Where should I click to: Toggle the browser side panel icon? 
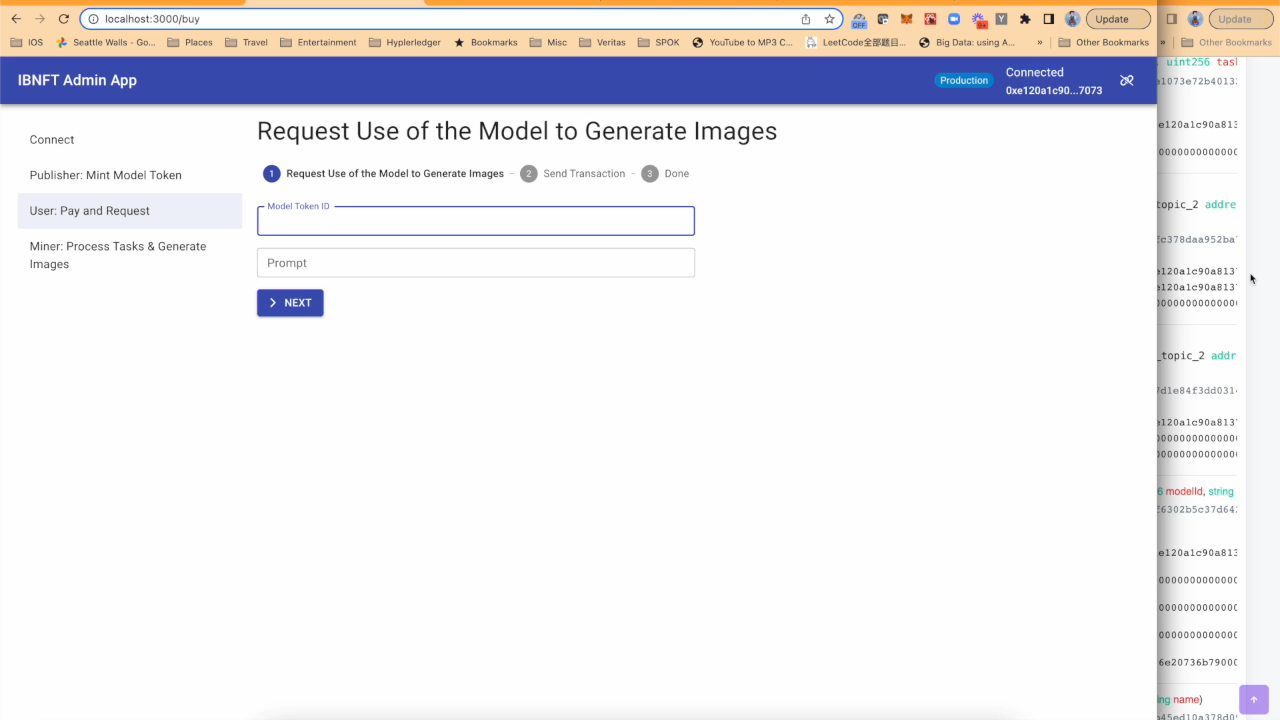1048,19
